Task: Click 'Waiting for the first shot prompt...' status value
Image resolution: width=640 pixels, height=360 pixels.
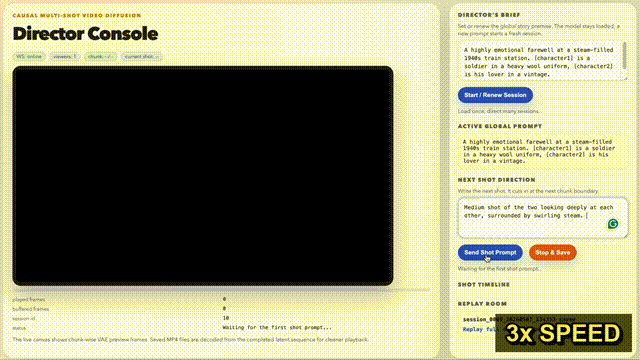Action: pyautogui.click(x=277, y=327)
